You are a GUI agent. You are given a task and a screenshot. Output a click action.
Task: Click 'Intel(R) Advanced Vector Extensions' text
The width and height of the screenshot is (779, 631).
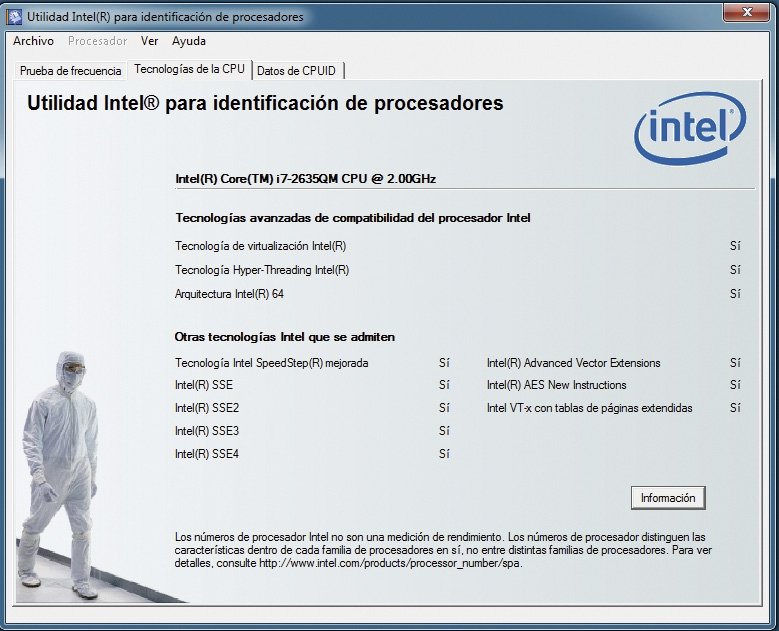[x=573, y=363]
